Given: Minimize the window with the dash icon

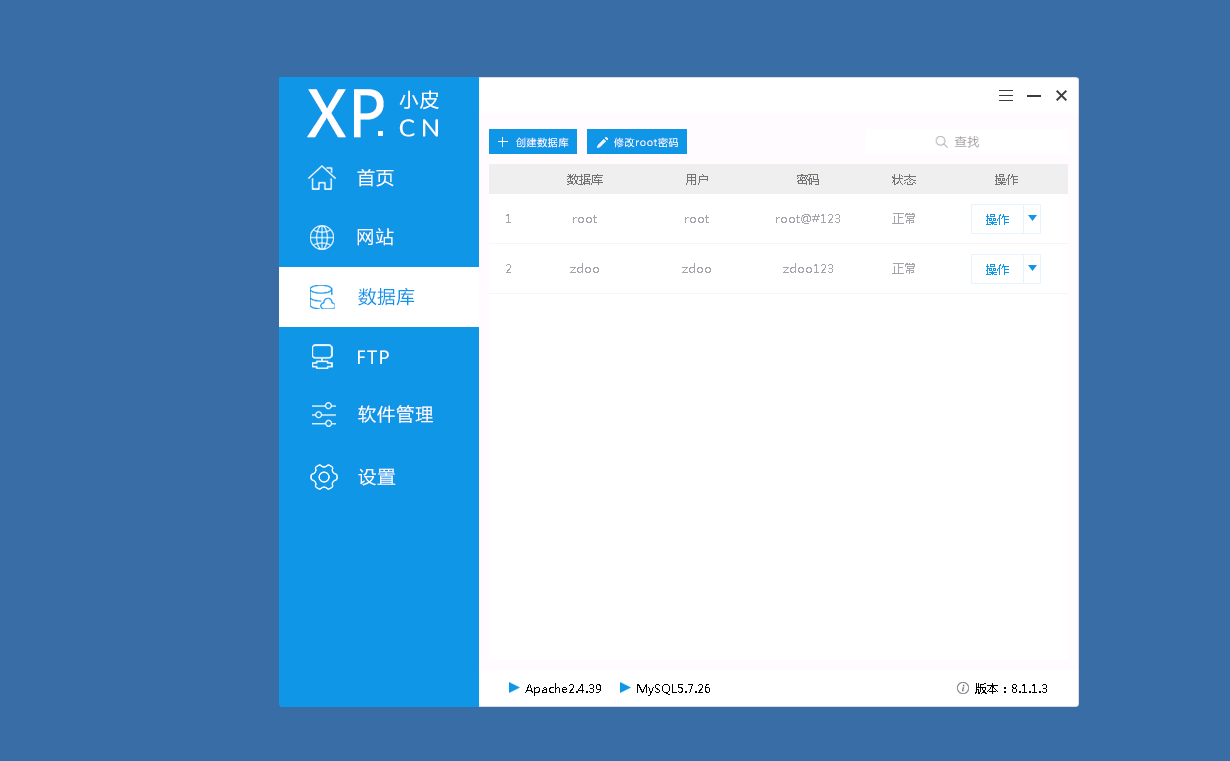Looking at the screenshot, I should (x=1034, y=96).
